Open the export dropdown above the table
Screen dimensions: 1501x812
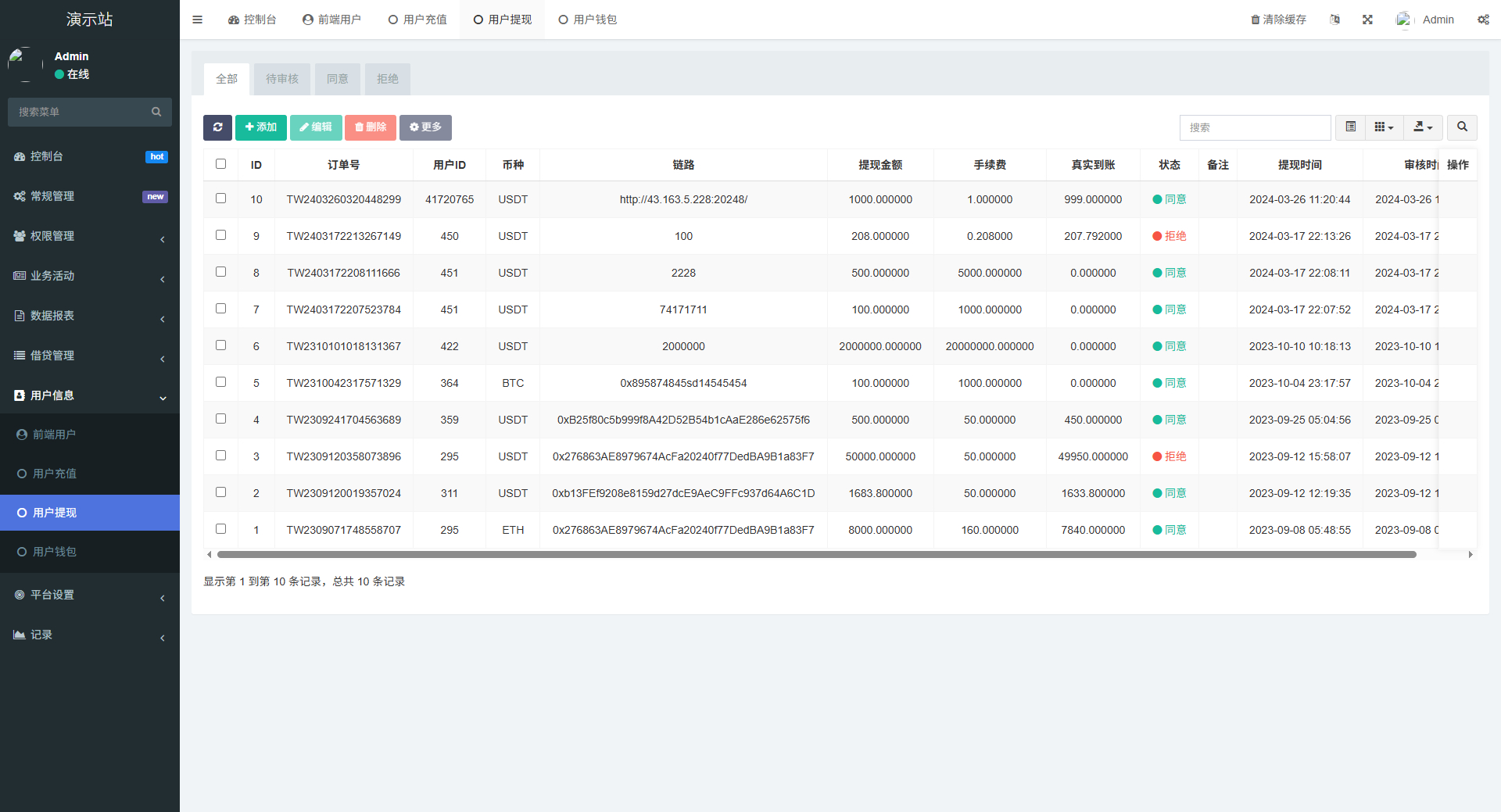[1423, 127]
